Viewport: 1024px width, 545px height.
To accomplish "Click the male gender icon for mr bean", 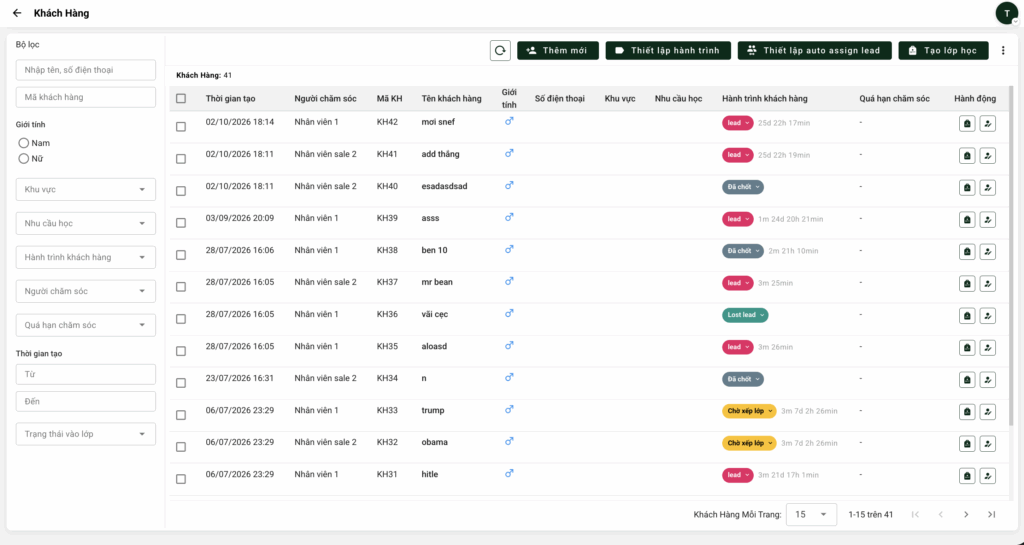I will coord(509,281).
